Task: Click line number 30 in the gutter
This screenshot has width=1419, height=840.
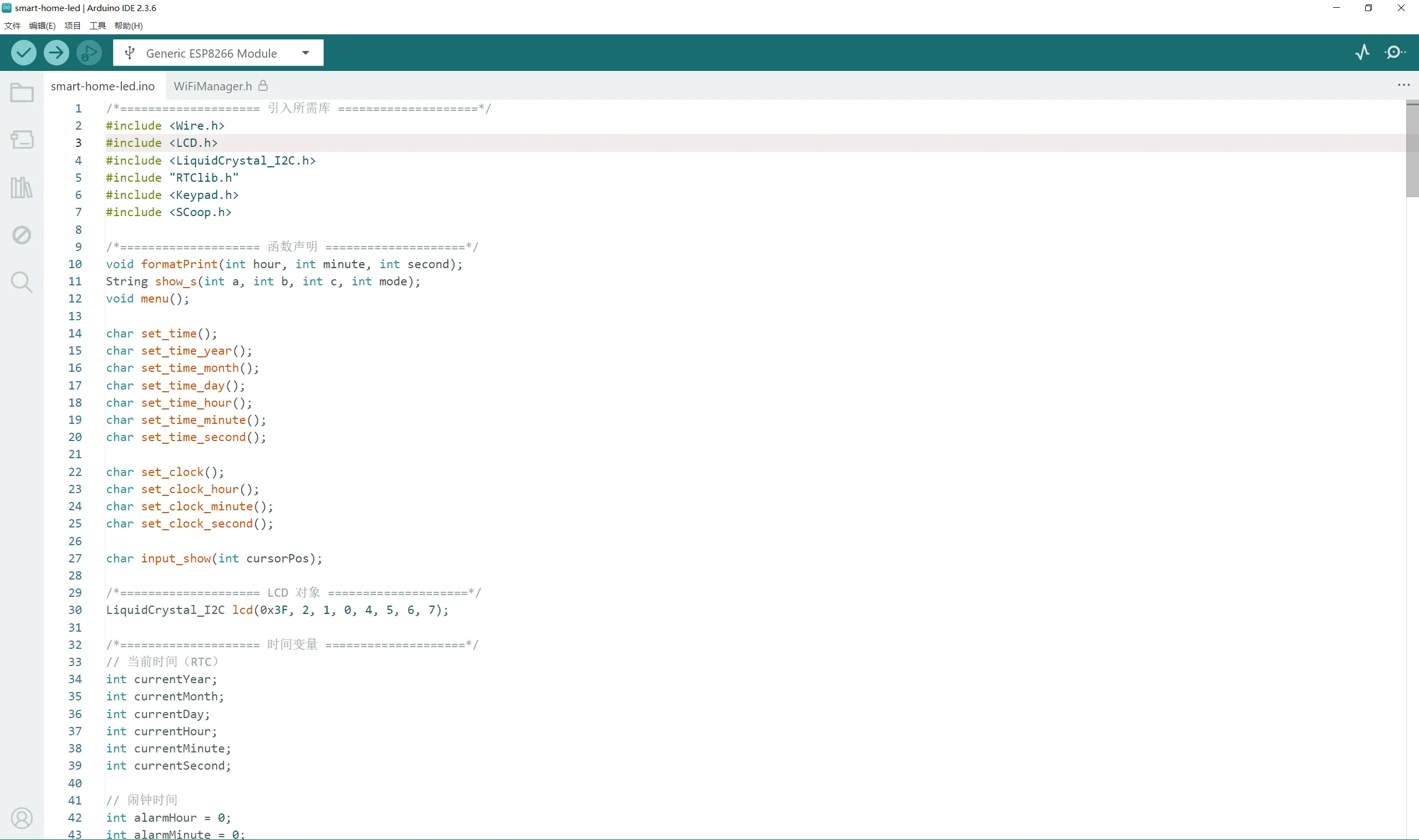Action: pyautogui.click(x=75, y=610)
